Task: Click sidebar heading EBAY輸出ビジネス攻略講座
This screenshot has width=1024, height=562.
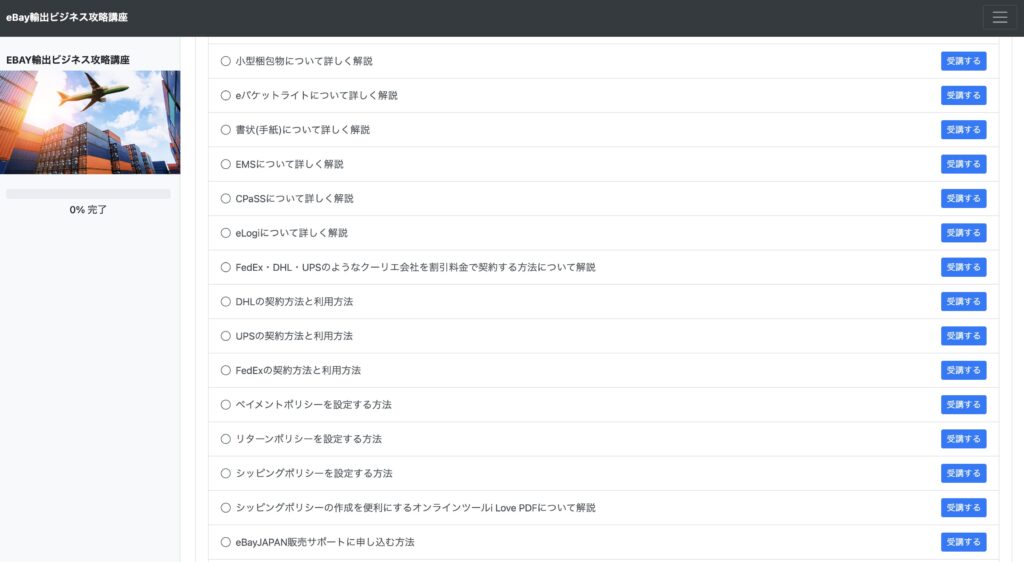Action: tap(68, 60)
